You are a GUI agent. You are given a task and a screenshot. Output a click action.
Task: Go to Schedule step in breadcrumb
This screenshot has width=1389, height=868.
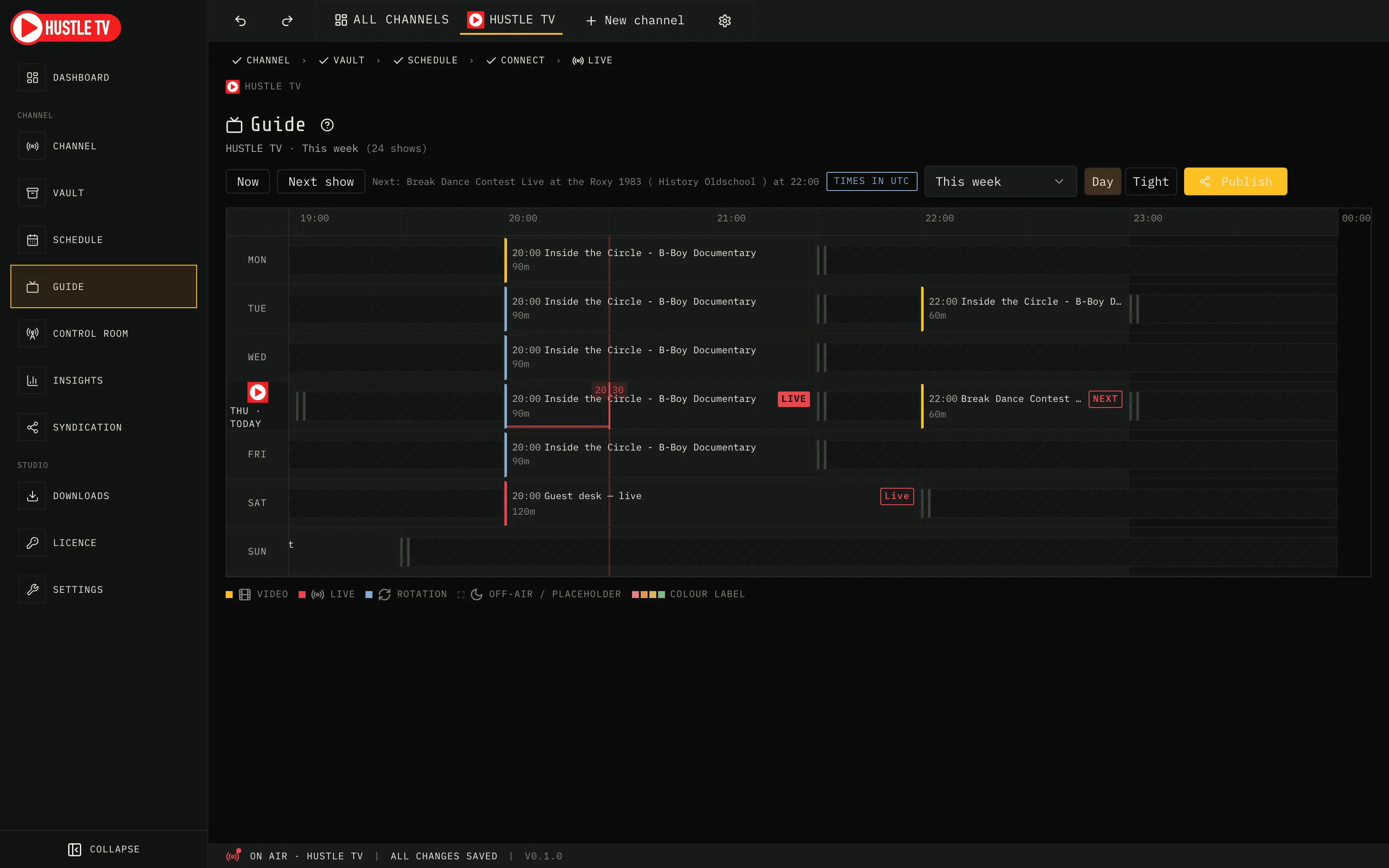pos(425,60)
